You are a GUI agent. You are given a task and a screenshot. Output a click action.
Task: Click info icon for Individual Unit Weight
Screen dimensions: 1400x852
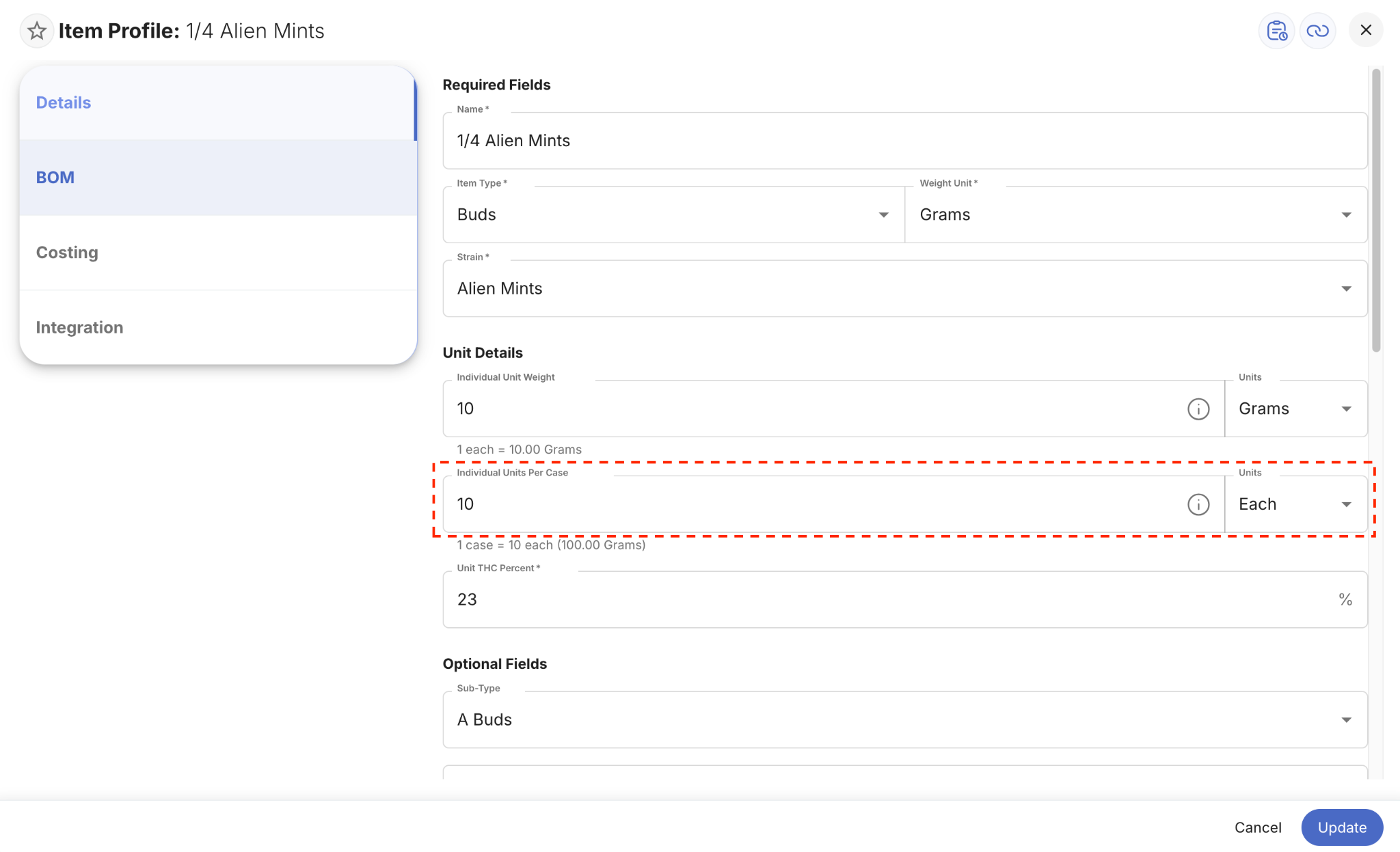[1198, 409]
